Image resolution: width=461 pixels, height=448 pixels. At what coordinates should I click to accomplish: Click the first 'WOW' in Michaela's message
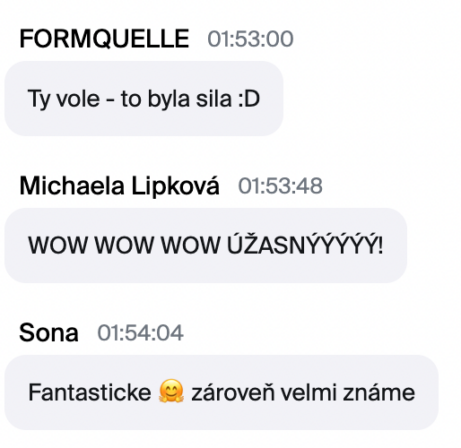[x=58, y=246]
